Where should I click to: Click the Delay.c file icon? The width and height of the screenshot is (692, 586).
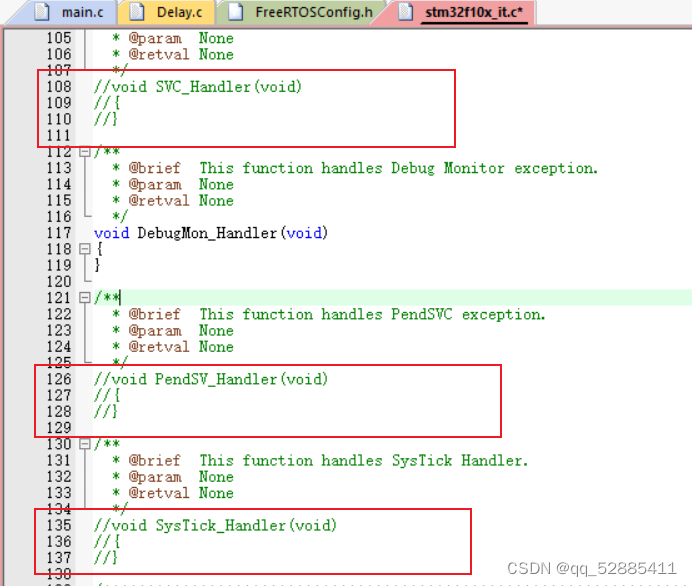137,12
